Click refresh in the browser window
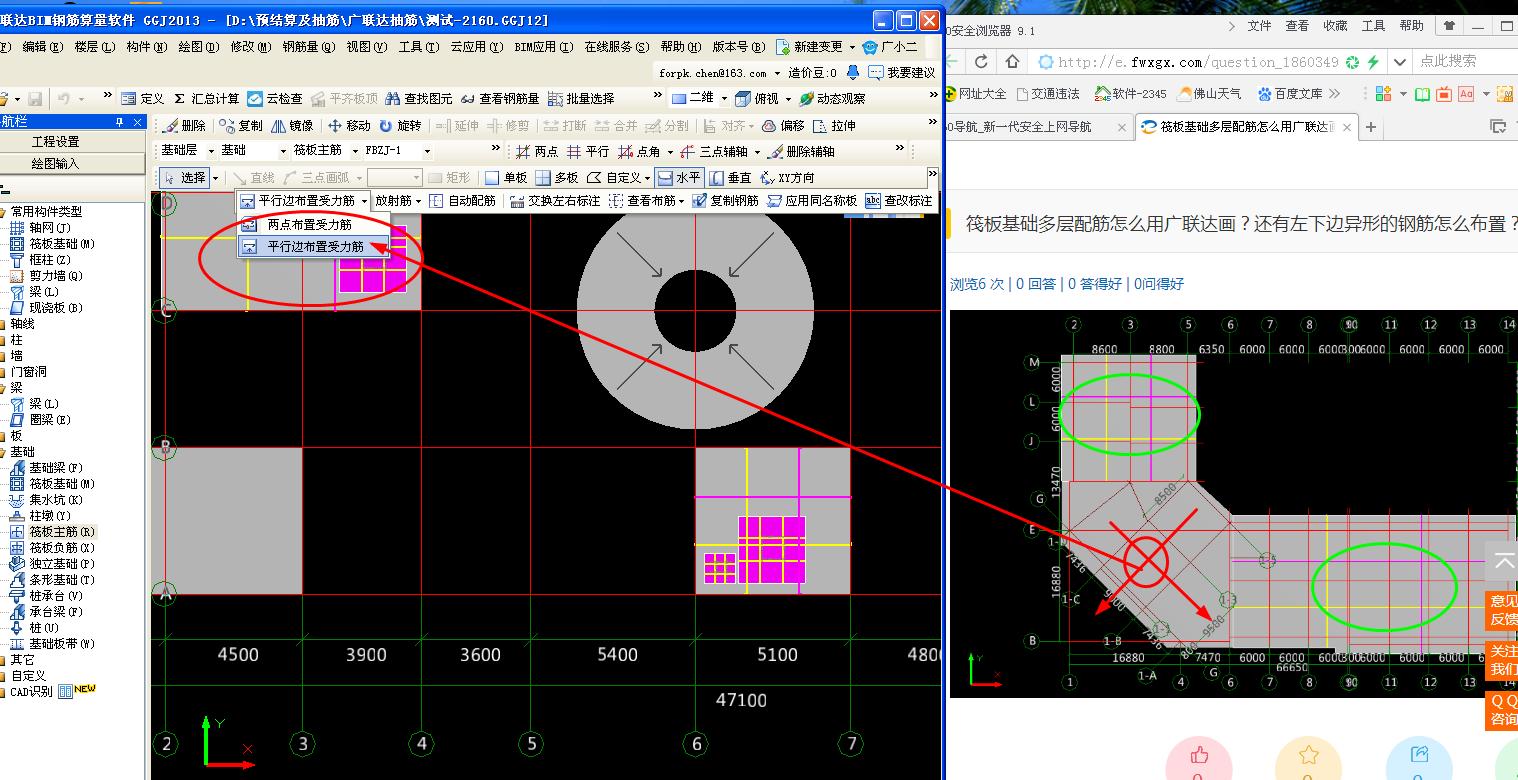Image resolution: width=1518 pixels, height=780 pixels. (981, 62)
